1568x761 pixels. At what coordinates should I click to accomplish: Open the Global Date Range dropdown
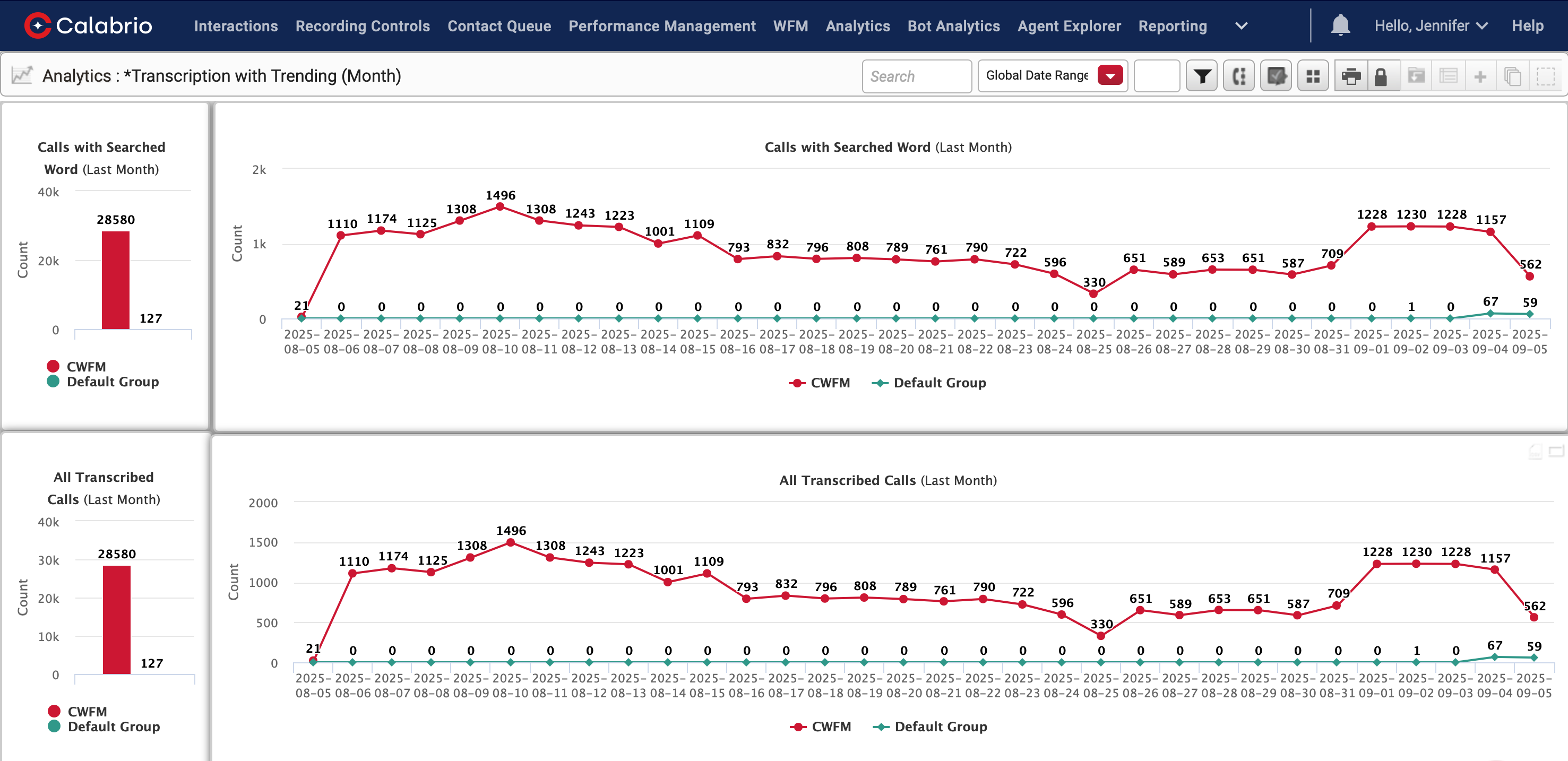click(x=1110, y=76)
